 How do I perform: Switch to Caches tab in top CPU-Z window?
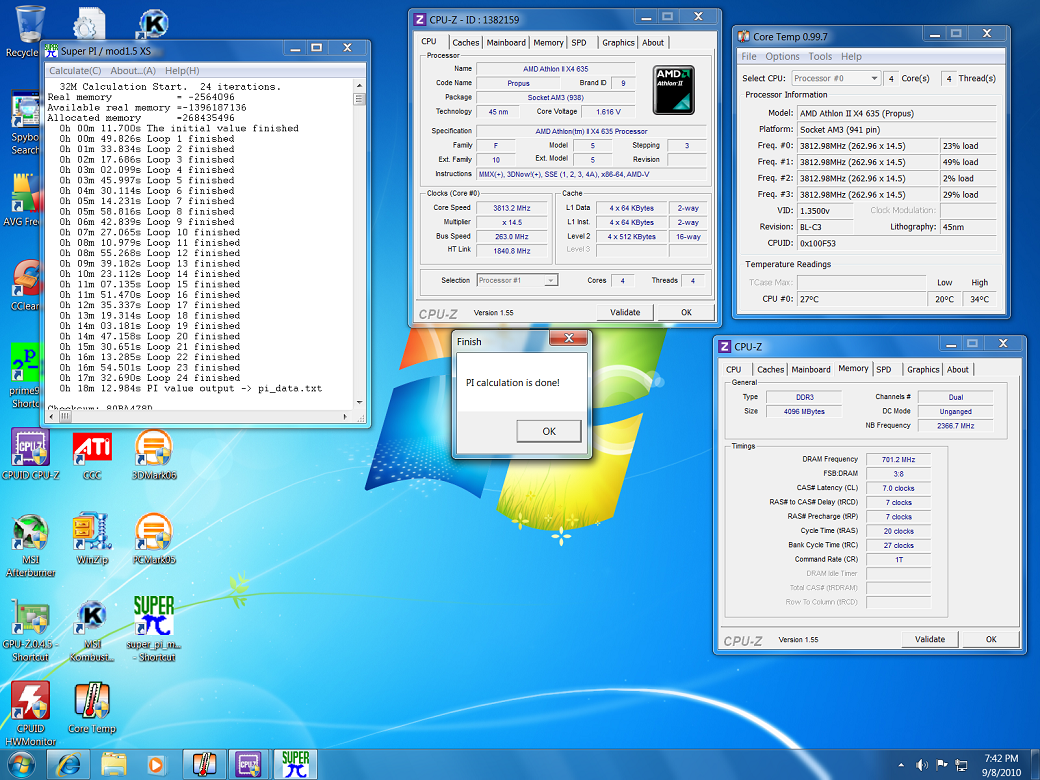coord(466,42)
